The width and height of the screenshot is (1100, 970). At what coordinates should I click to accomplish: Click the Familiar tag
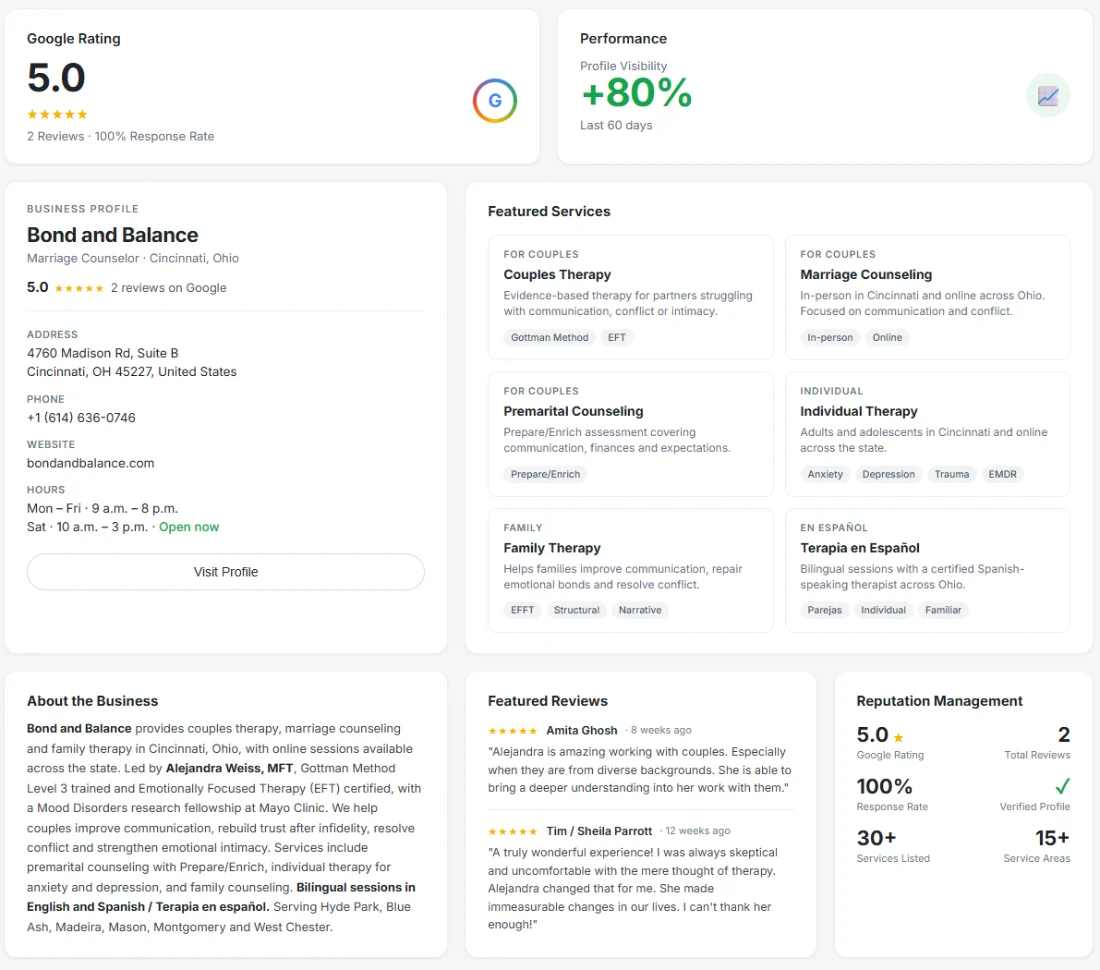[943, 610]
